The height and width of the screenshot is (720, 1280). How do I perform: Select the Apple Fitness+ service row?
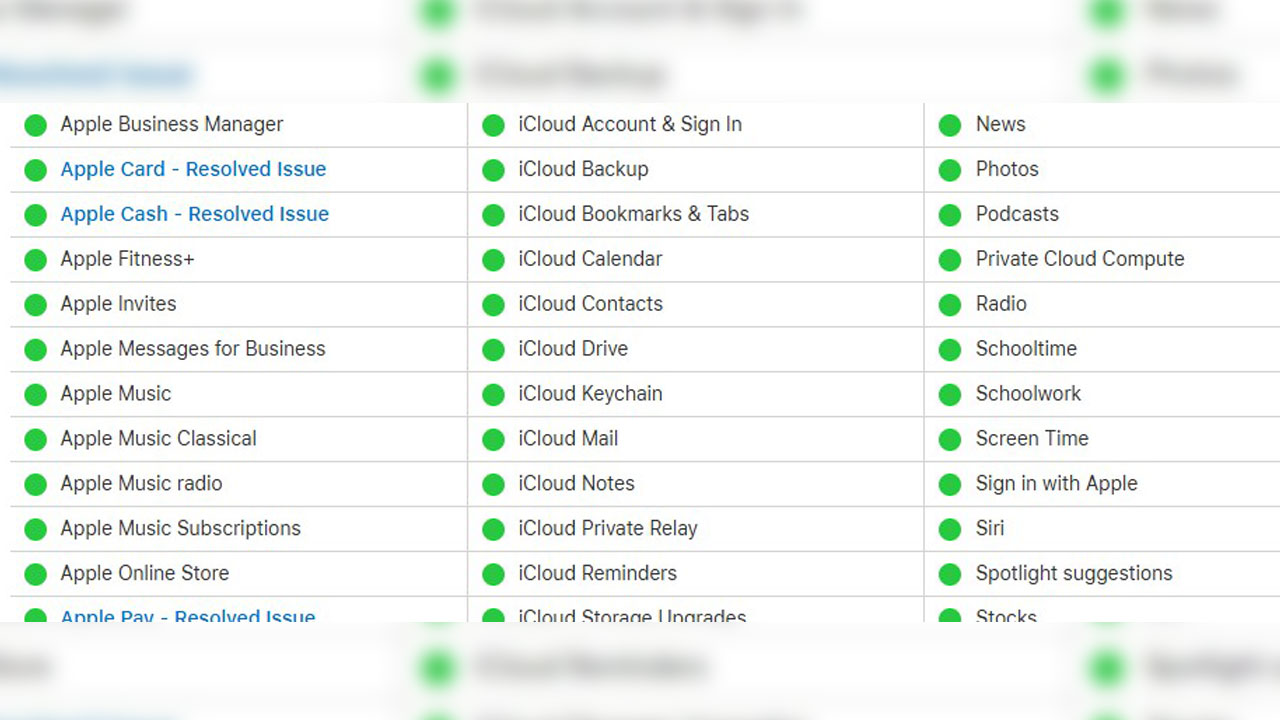coord(127,259)
